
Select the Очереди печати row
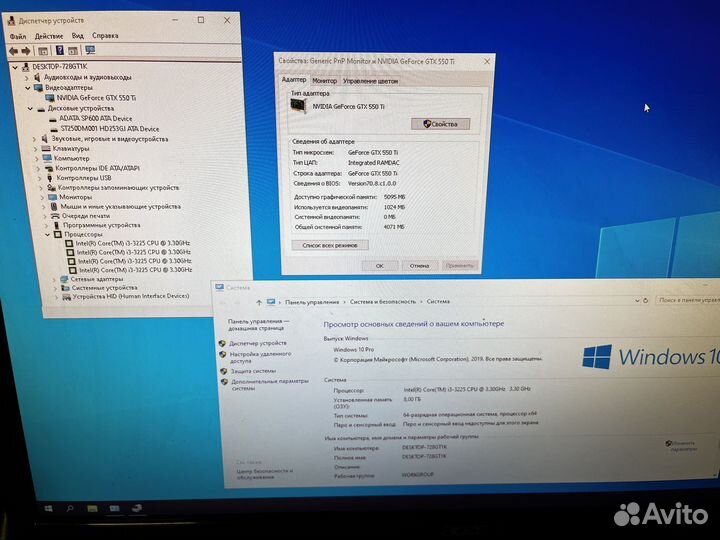[x=86, y=216]
